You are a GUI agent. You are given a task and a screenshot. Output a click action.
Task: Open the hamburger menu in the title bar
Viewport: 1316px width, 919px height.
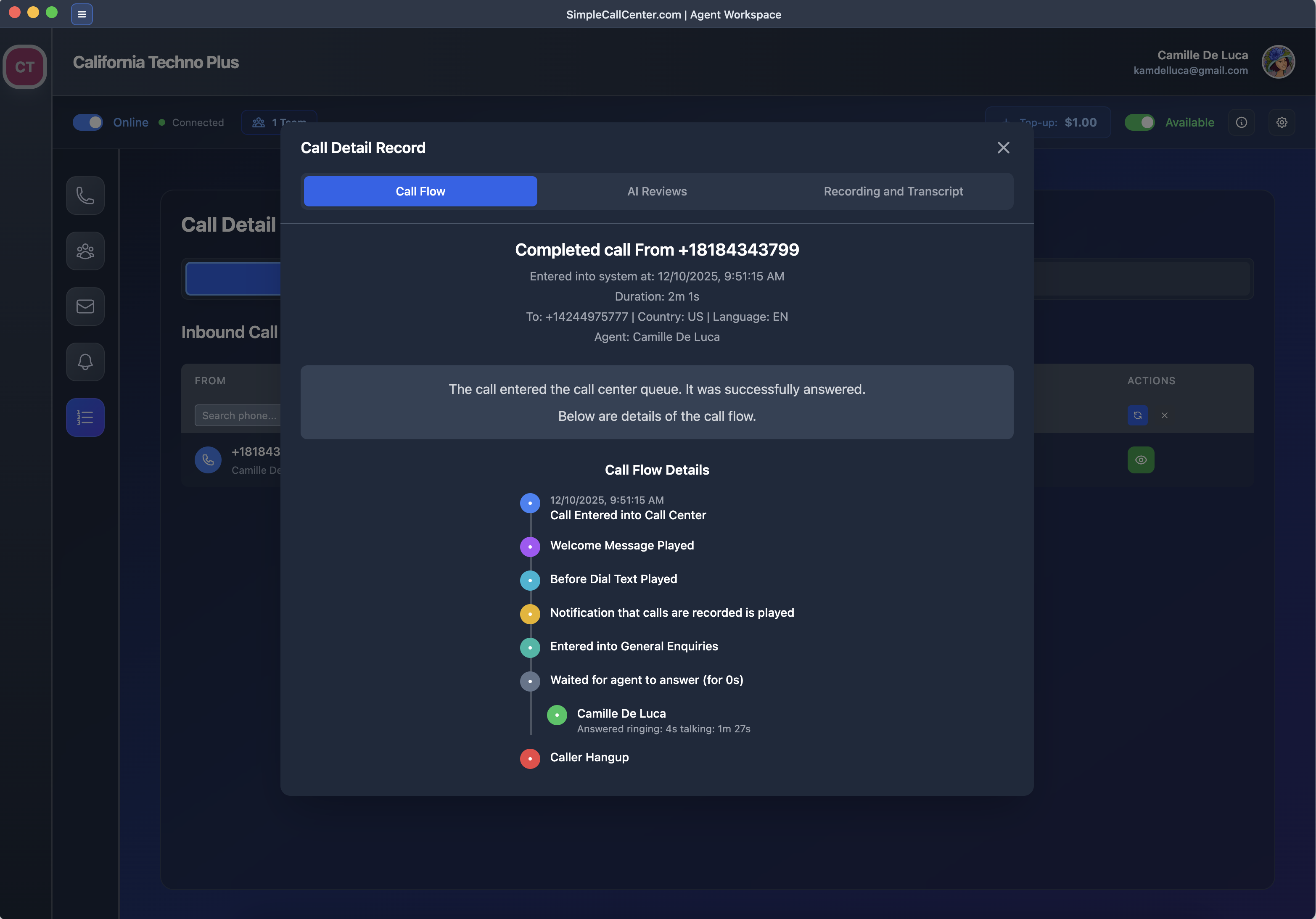pyautogui.click(x=82, y=14)
